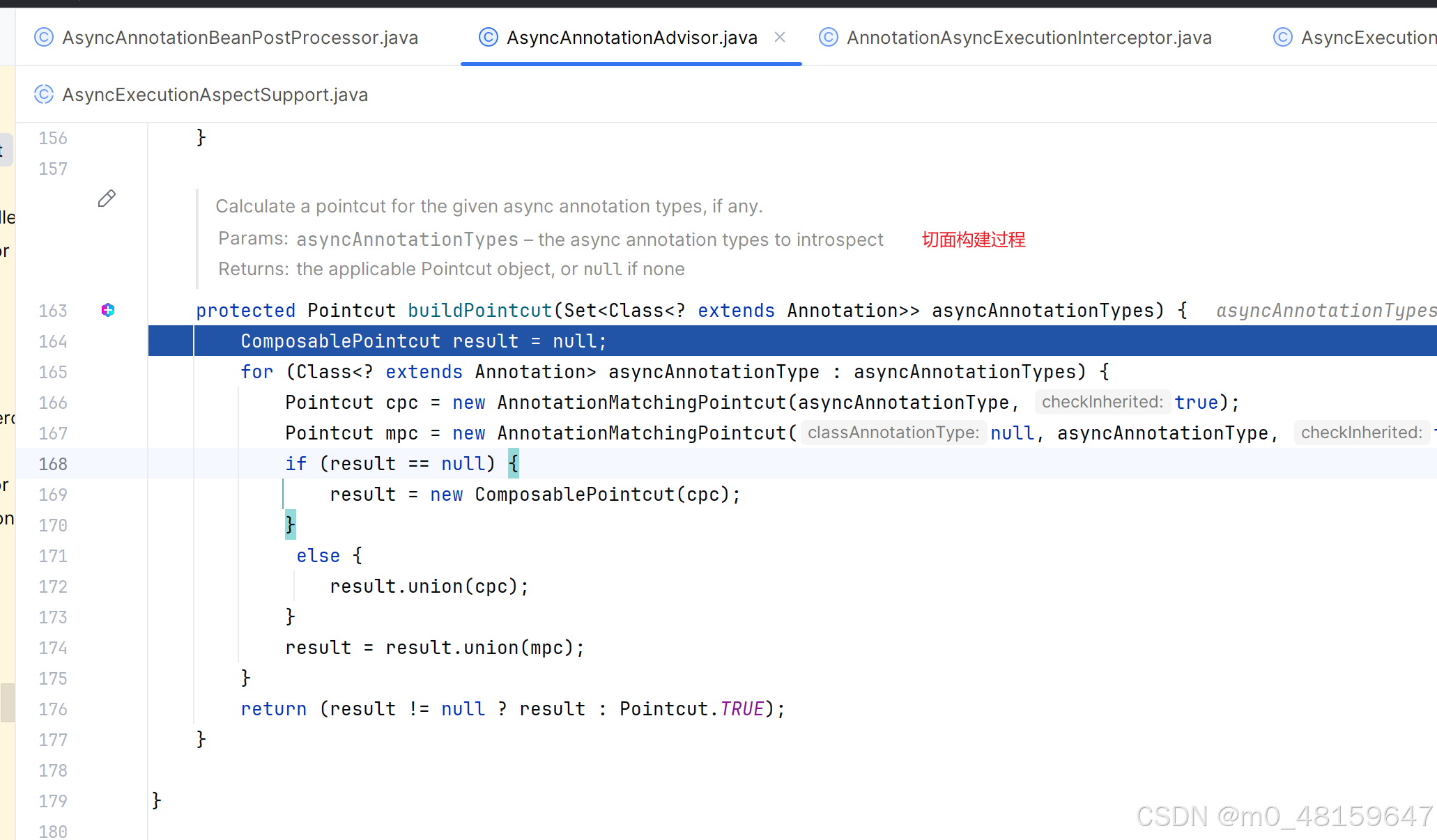This screenshot has width=1437, height=840.
Task: Click the classAnnotationType inlay hint on line 167
Action: click(893, 433)
